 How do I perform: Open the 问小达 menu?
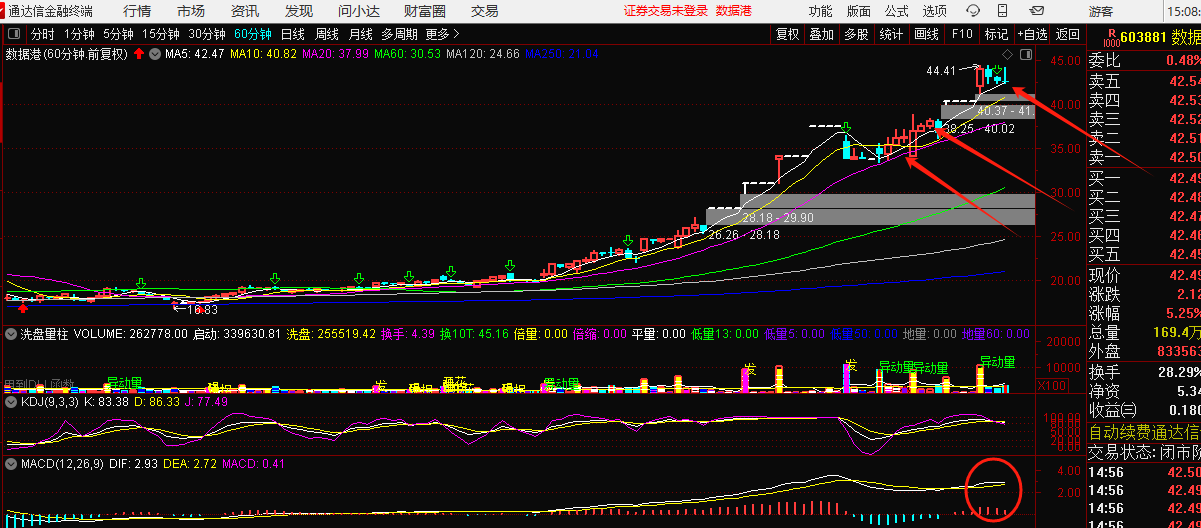point(358,11)
